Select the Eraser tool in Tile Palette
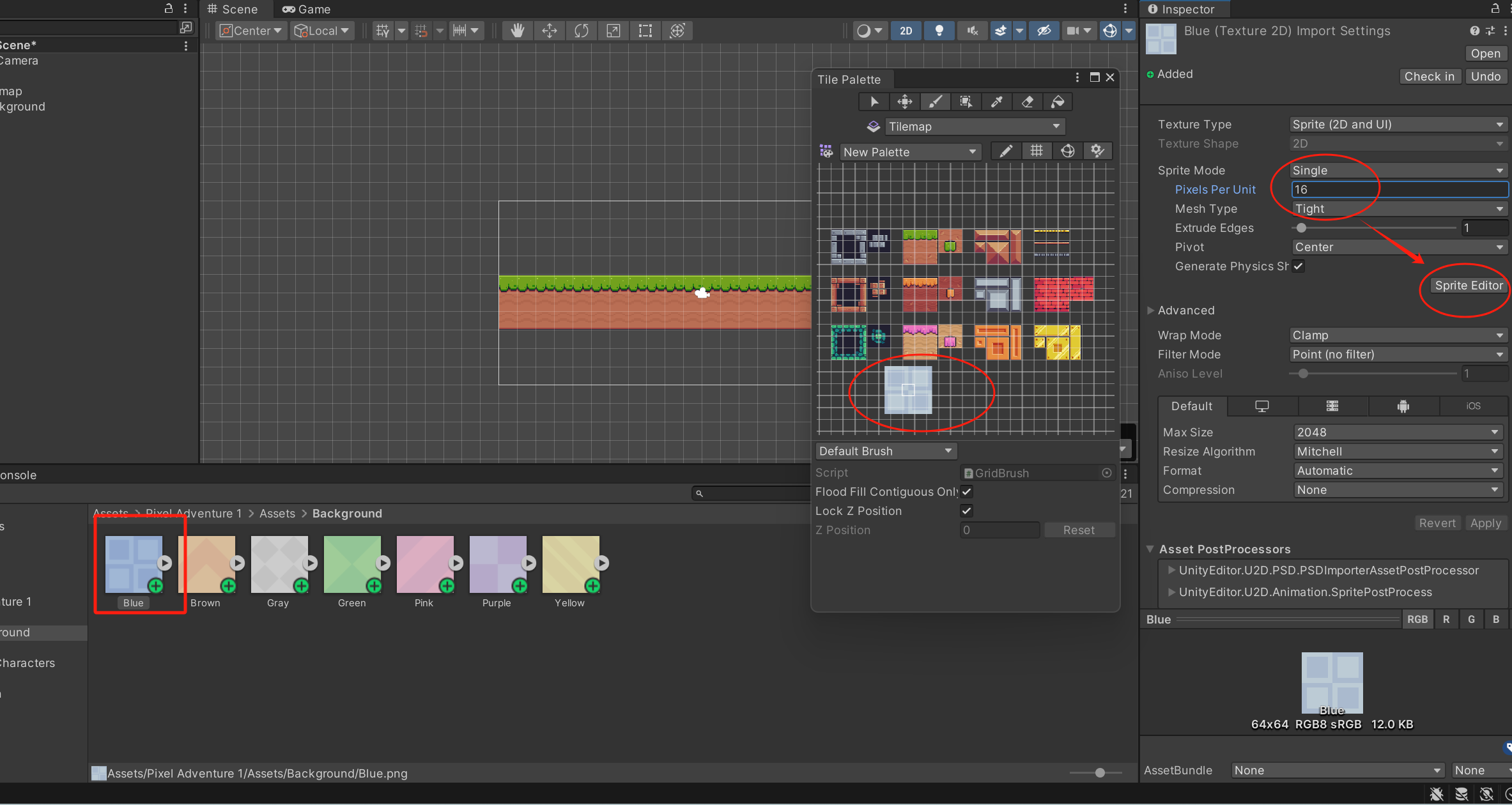 [x=1028, y=102]
